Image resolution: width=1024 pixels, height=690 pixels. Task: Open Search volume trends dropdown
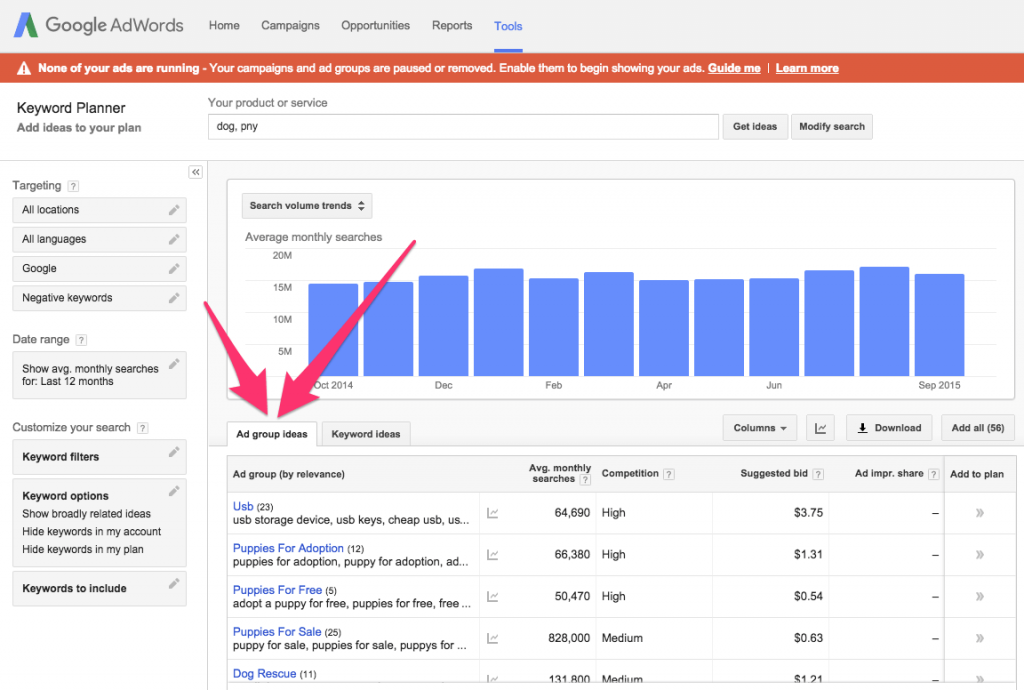tap(307, 206)
